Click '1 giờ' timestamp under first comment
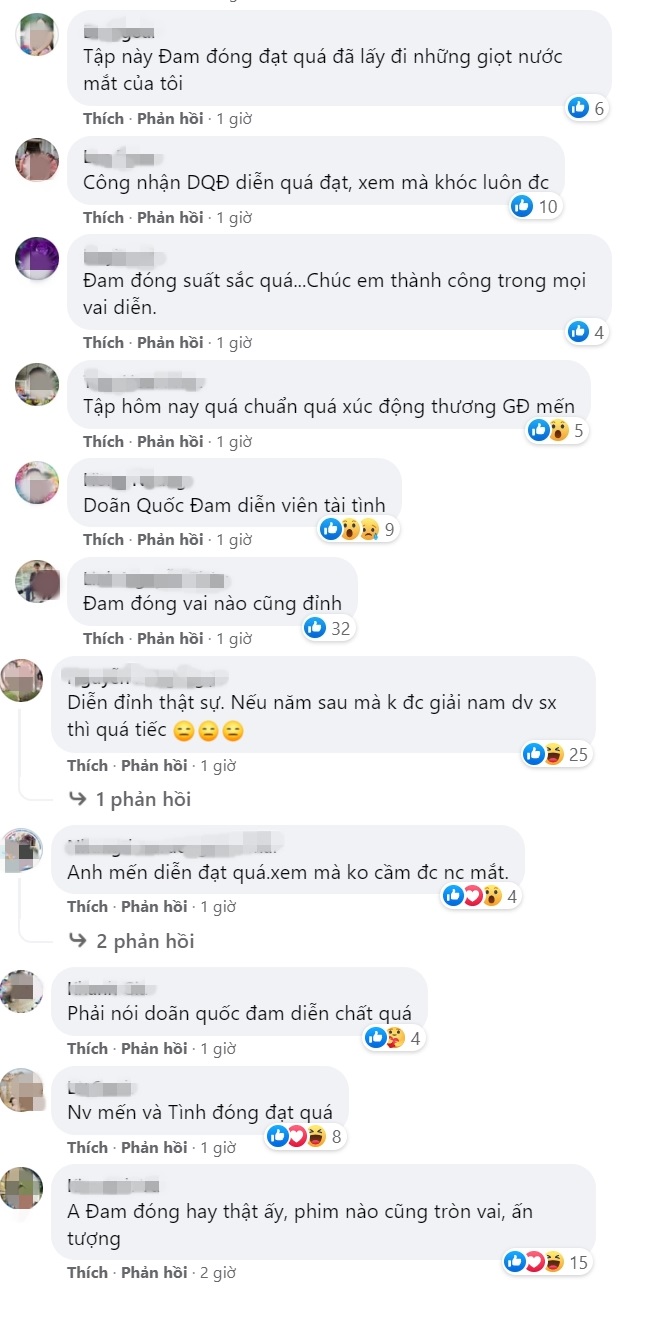 234,118
